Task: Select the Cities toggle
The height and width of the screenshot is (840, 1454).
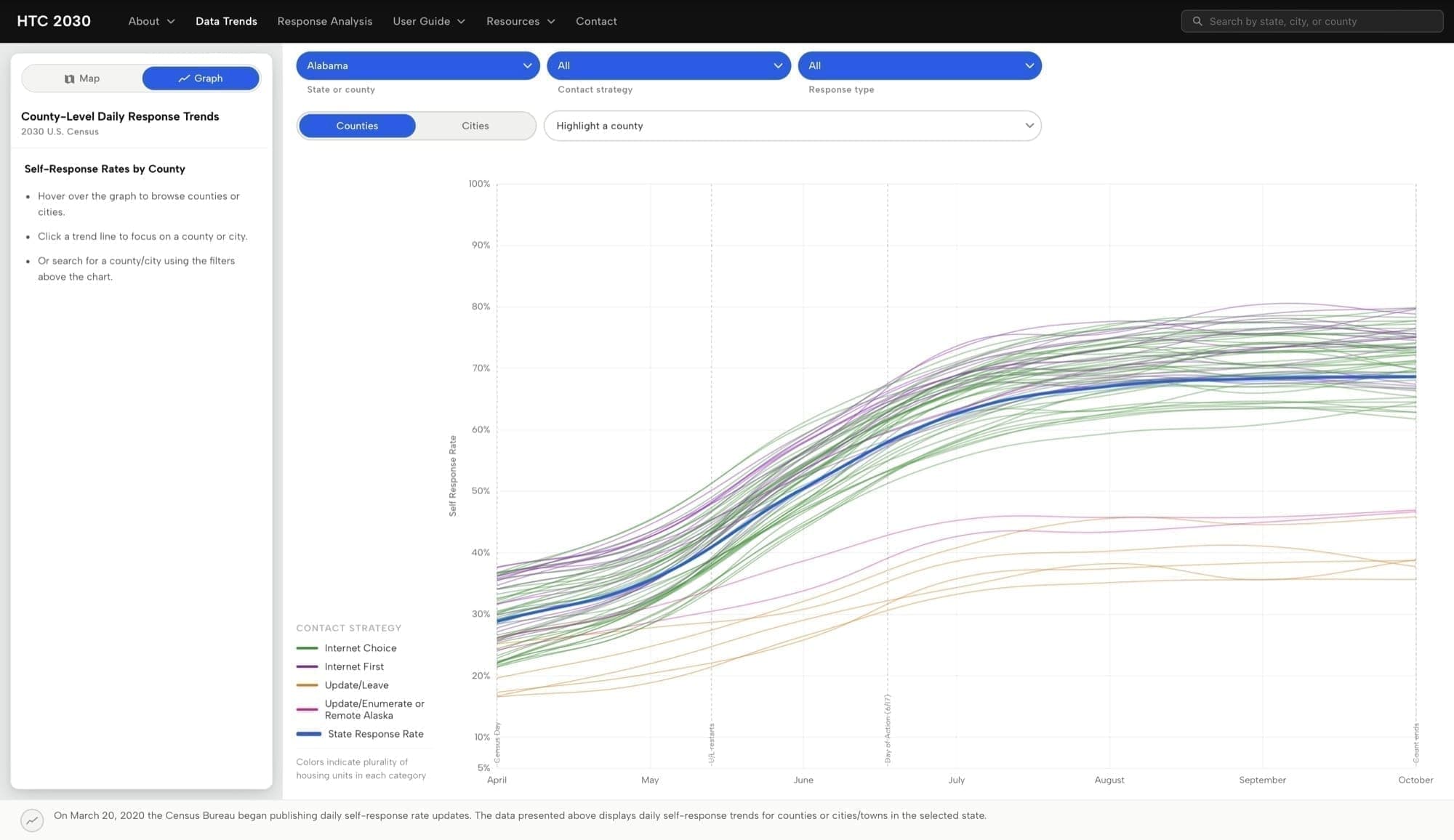Action: (x=475, y=126)
